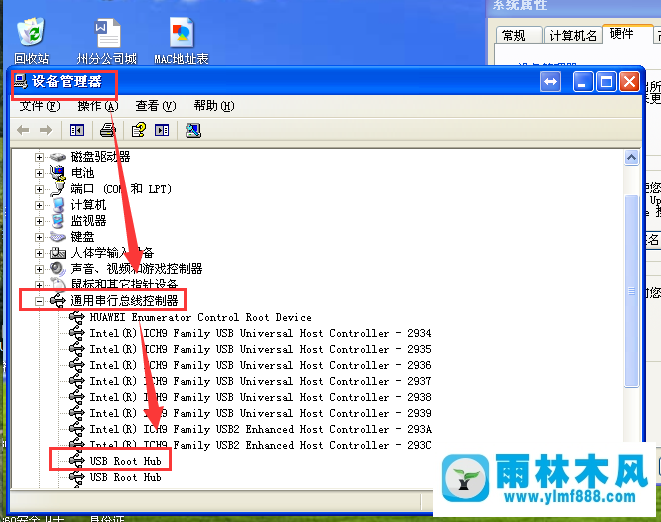This screenshot has width=661, height=522.
Task: Expand the 磁盘驱动器 node
Action: [39, 157]
